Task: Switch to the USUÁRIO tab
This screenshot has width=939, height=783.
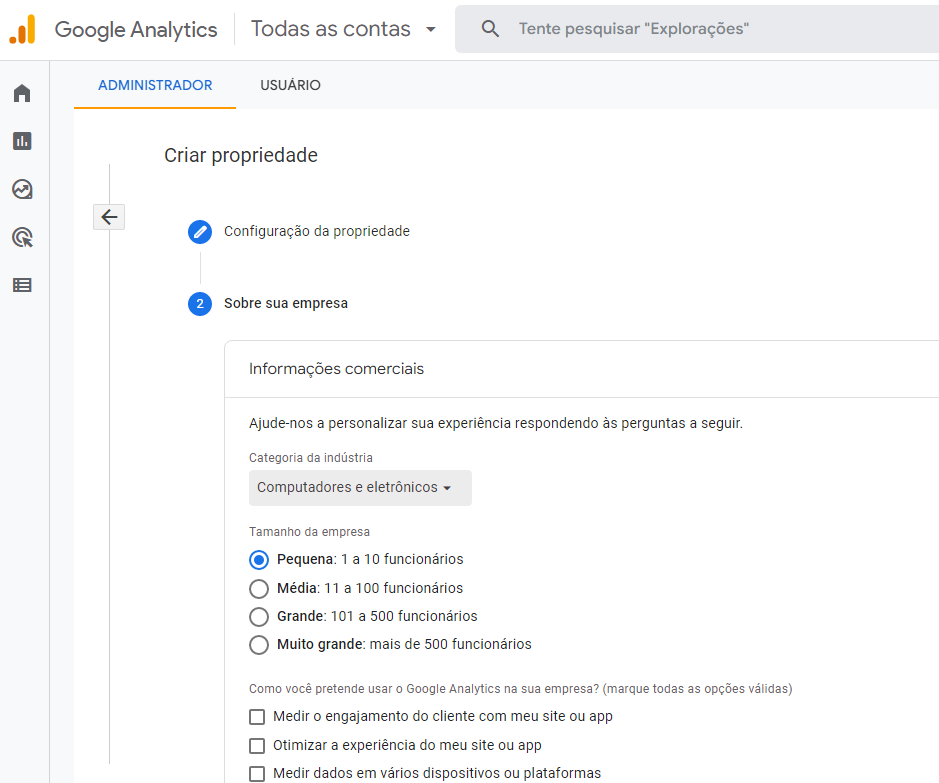Action: click(x=290, y=86)
